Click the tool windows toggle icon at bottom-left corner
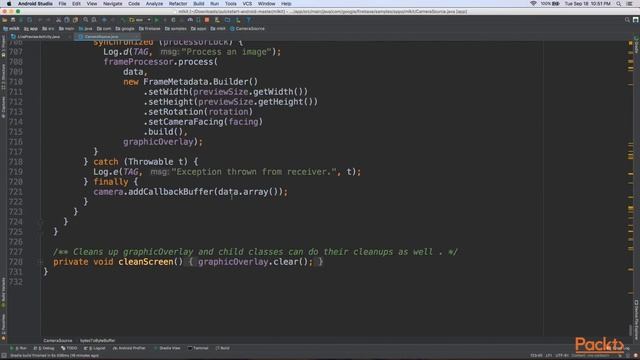640x360 pixels. (4, 356)
